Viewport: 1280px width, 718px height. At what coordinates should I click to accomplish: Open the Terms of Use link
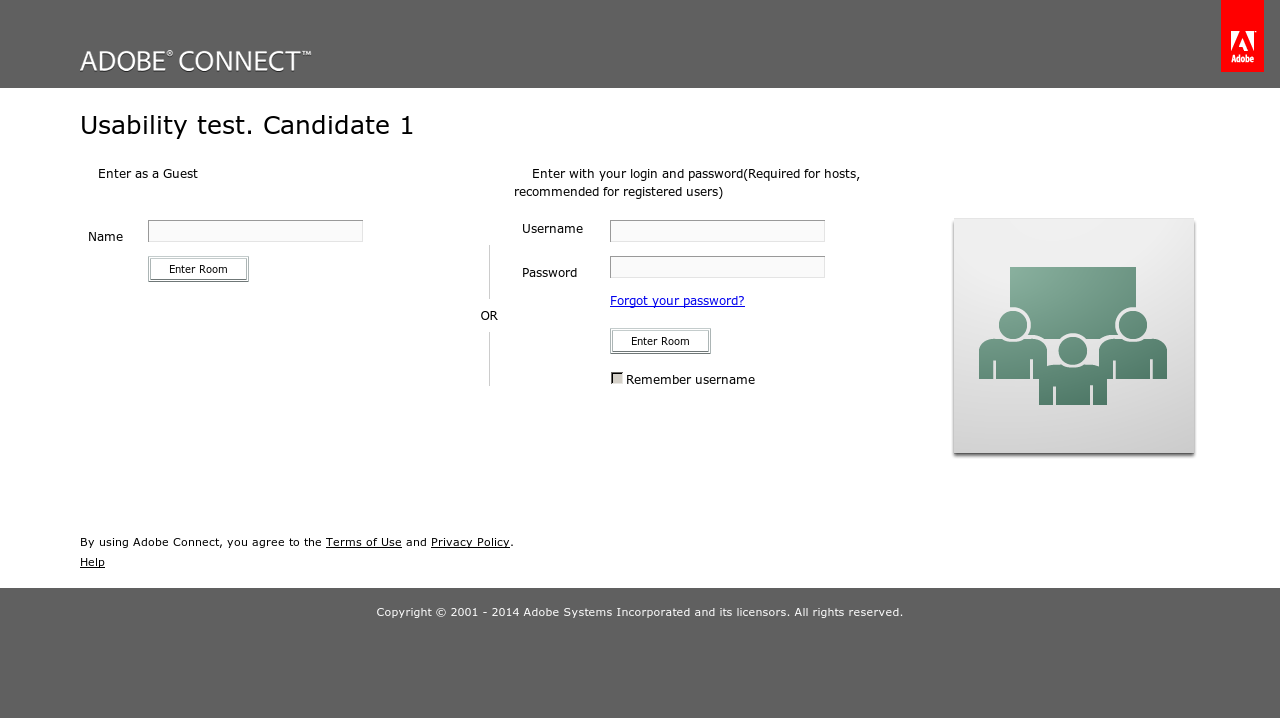(364, 542)
